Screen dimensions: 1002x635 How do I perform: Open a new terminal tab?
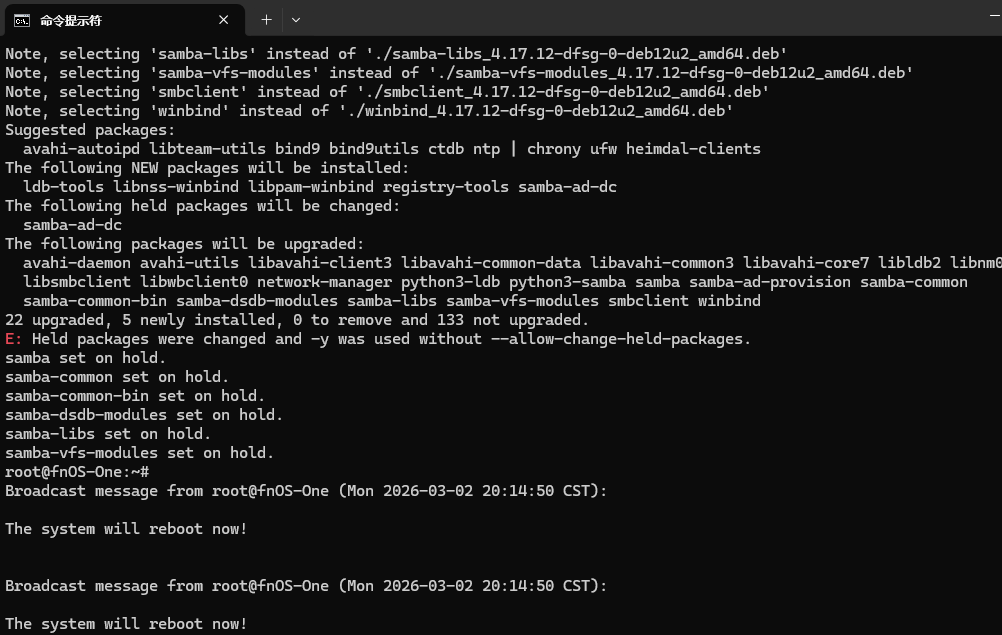(x=266, y=20)
